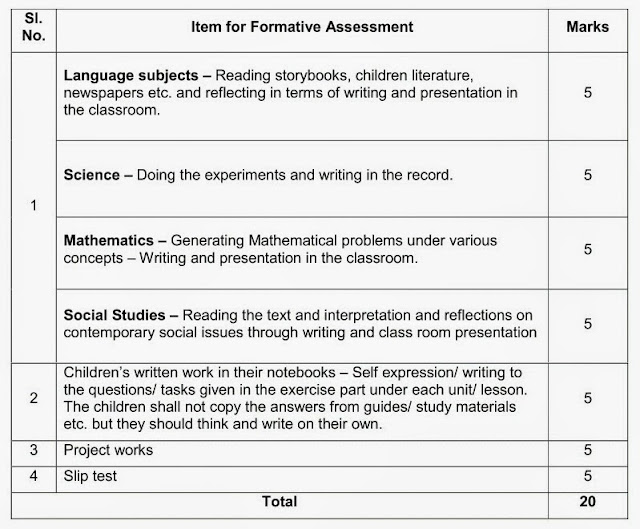Screen dimensions: 640x529
Task: Select the bold "Social Studies" heading
Action: [x=114, y=316]
